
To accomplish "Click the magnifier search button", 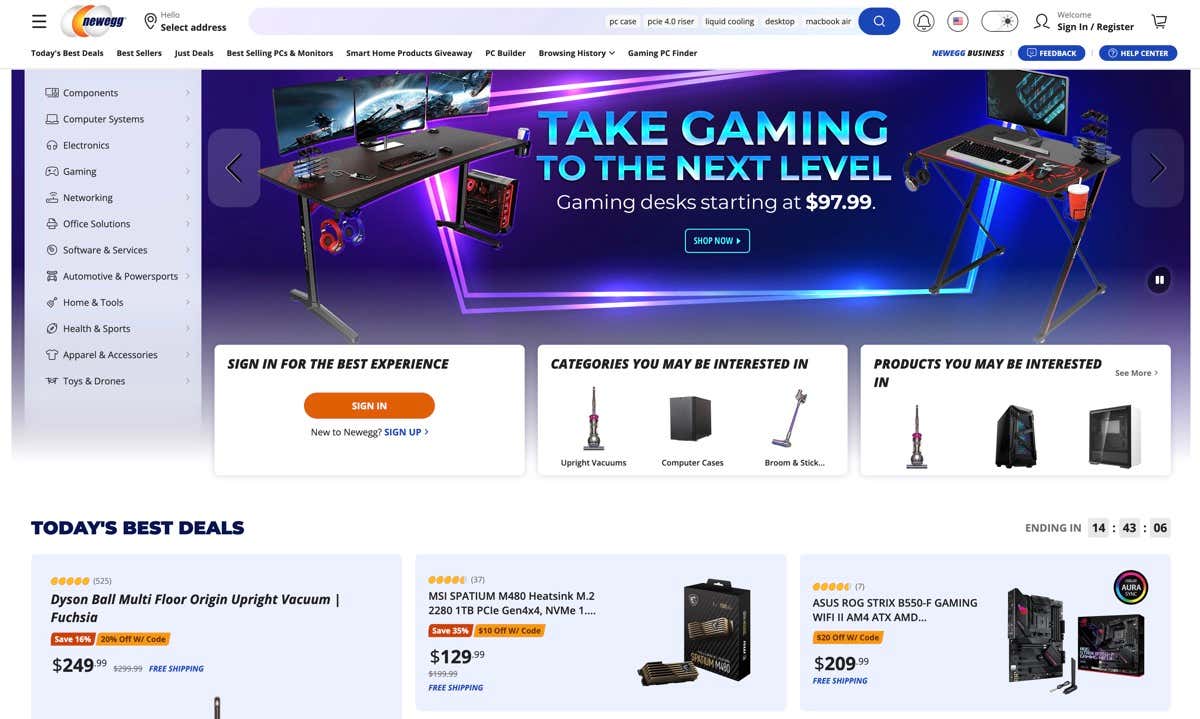I will tap(879, 21).
